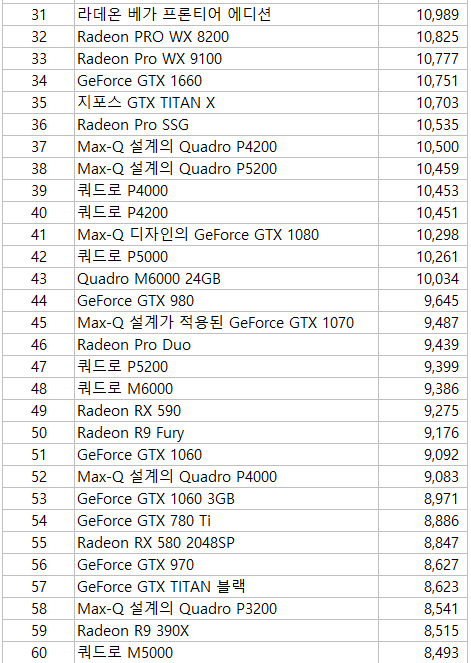Select the 'Radeon RX 590' cell
The height and width of the screenshot is (663, 471).
[x=226, y=411]
